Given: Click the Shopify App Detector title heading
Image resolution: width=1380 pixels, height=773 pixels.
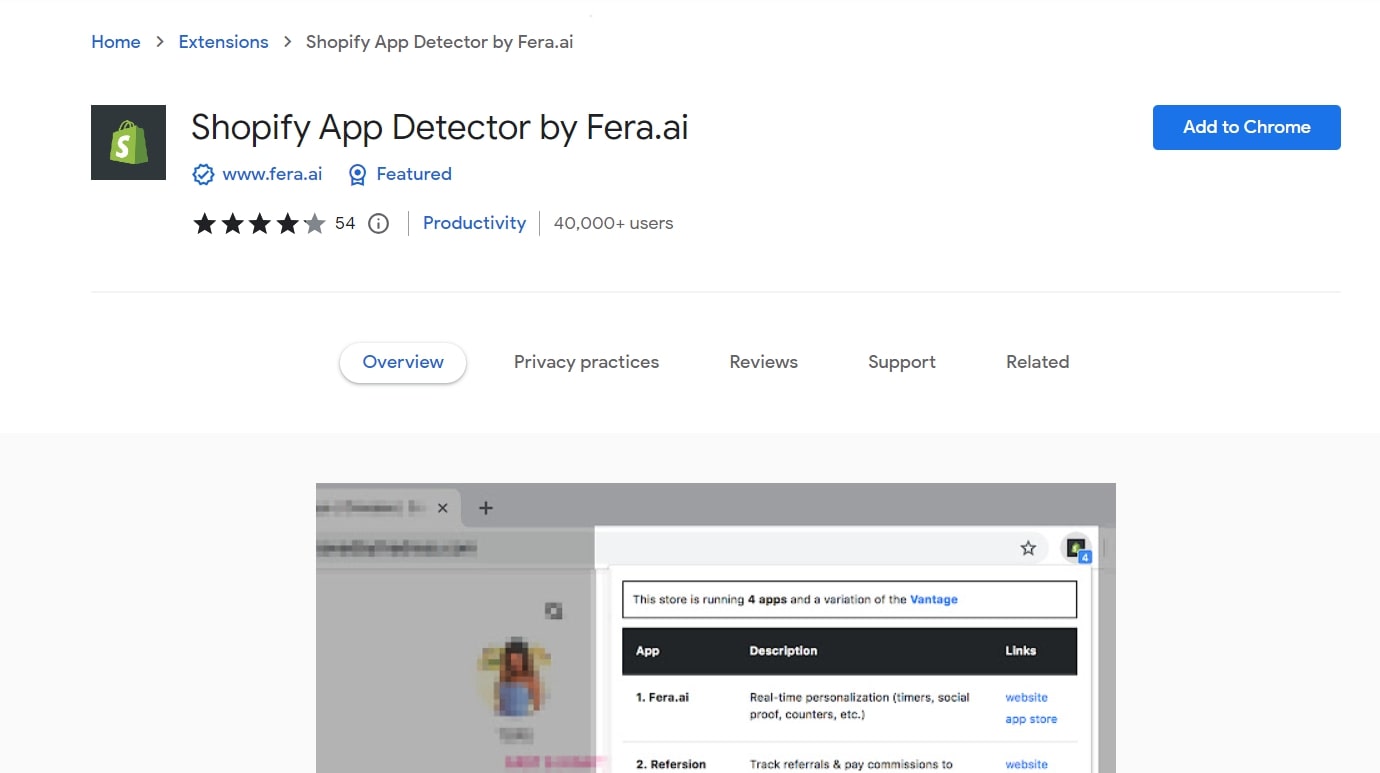Looking at the screenshot, I should [440, 127].
